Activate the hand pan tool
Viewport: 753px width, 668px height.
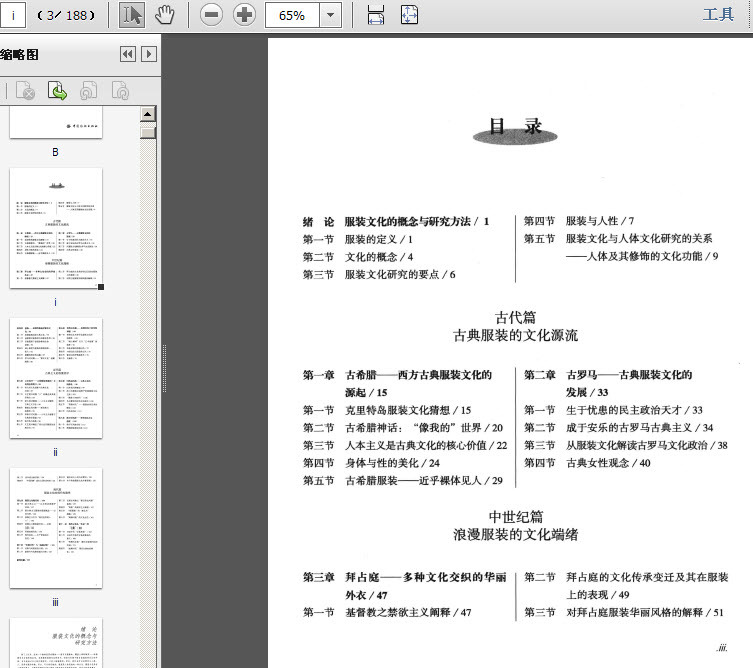click(x=165, y=15)
